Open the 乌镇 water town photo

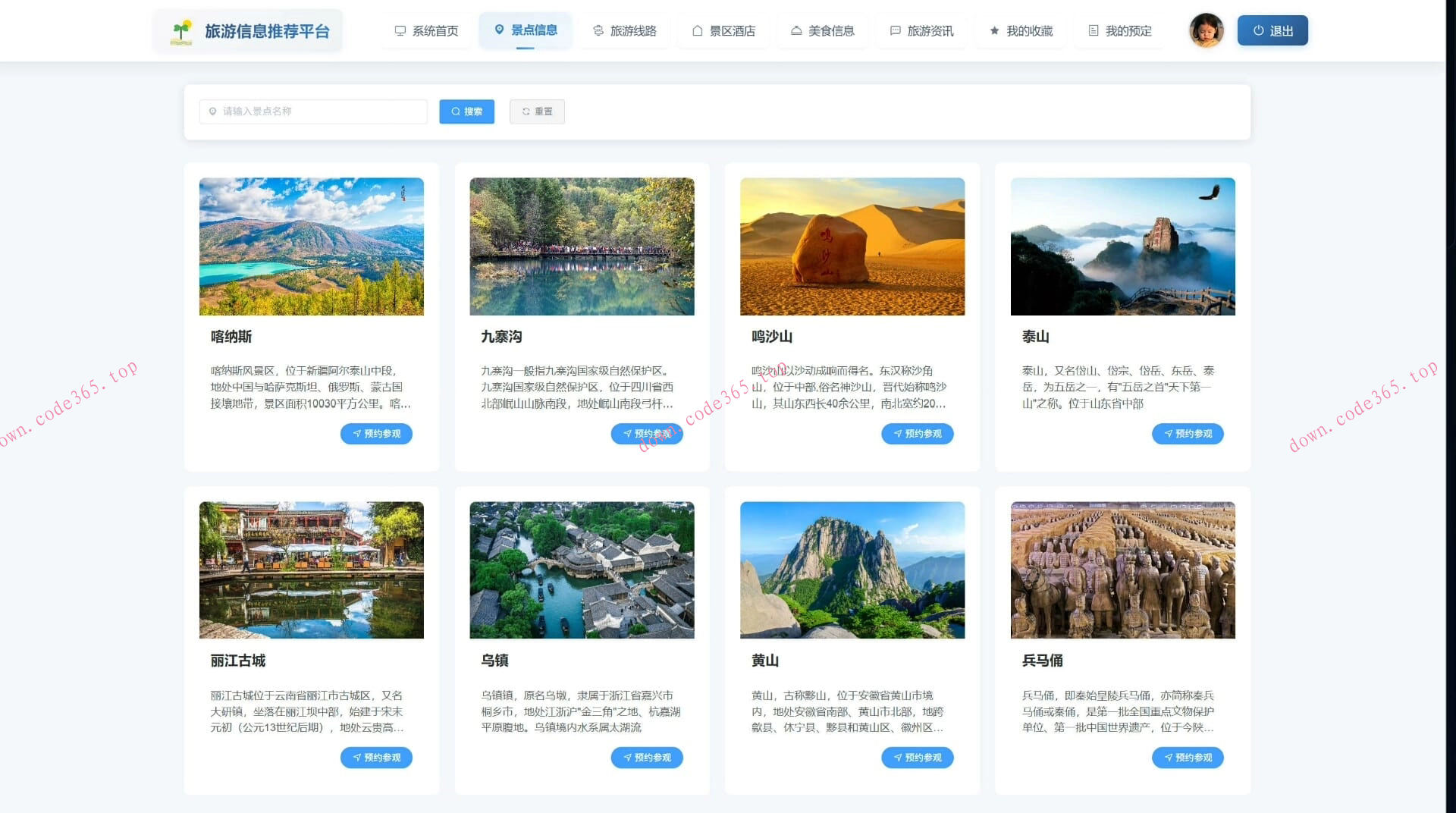(582, 570)
